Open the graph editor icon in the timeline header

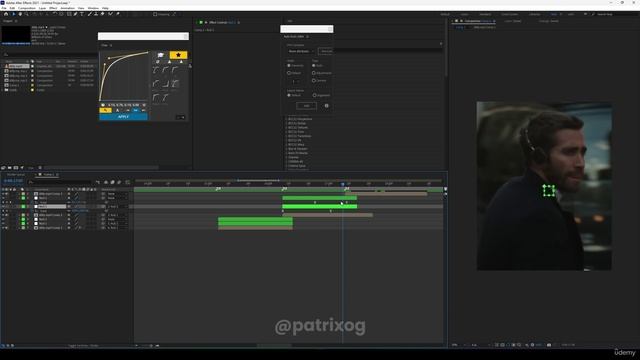128,182
